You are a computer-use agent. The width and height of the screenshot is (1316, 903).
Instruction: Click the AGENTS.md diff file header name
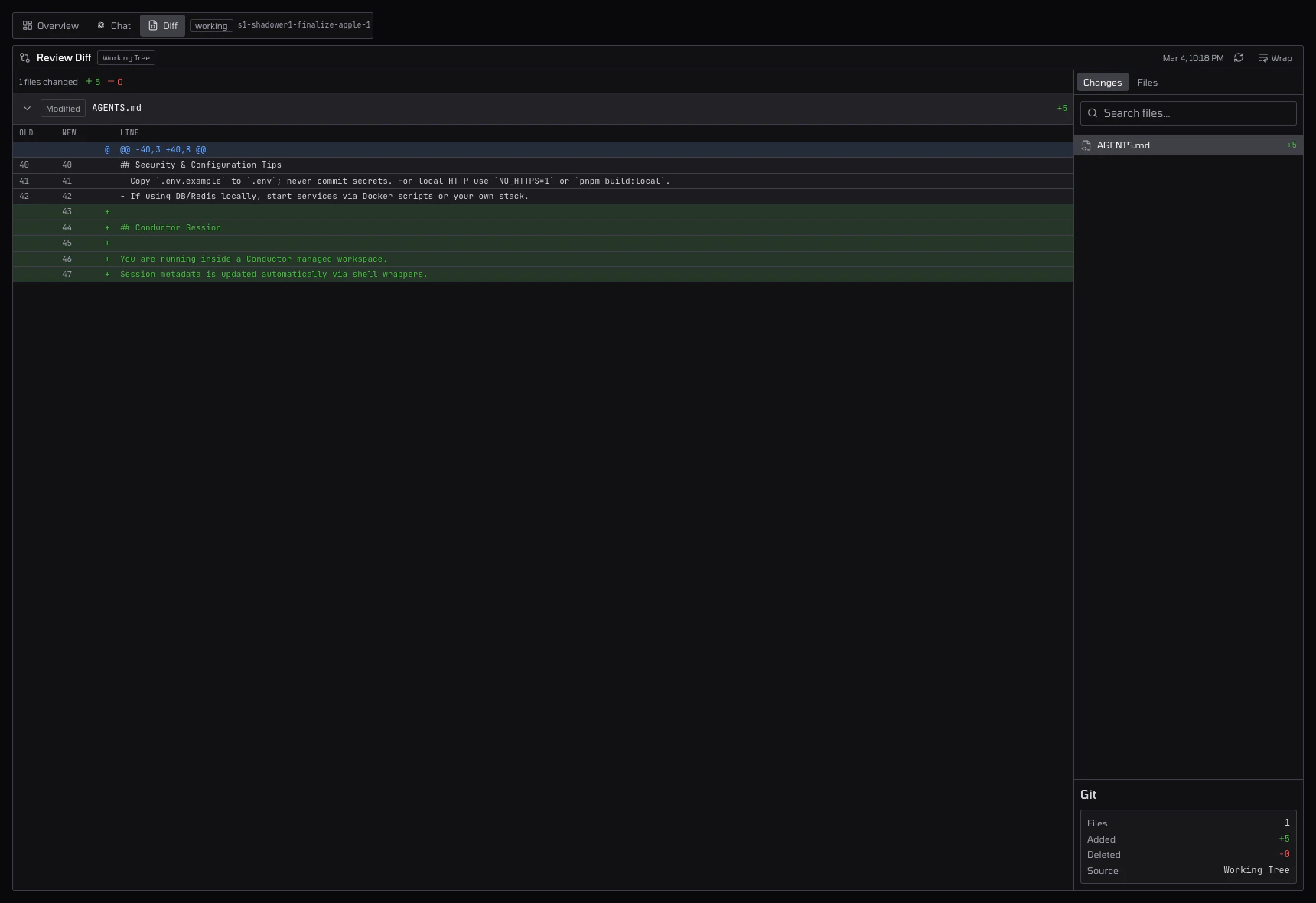pyautogui.click(x=116, y=108)
